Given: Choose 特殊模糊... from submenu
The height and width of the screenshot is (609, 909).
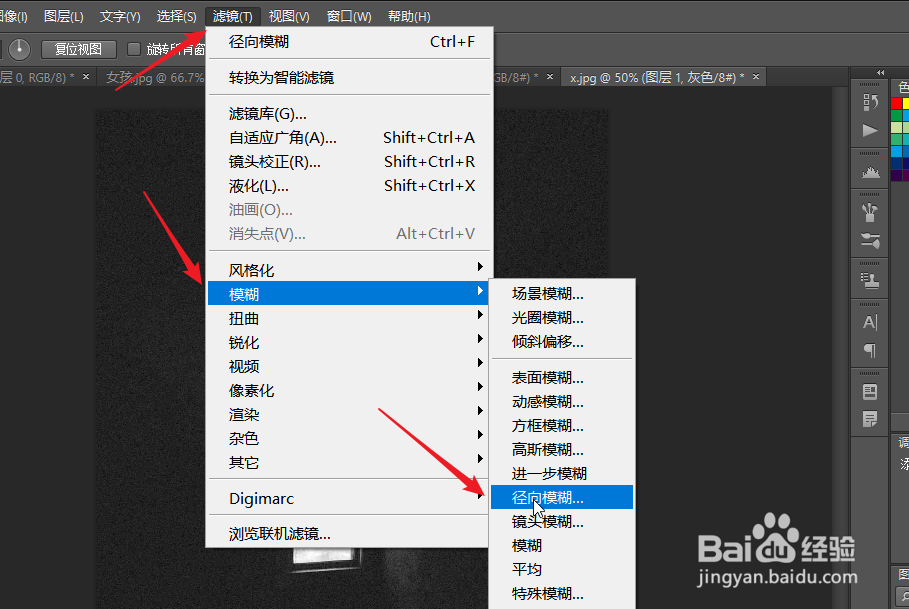Looking at the screenshot, I should [562, 594].
